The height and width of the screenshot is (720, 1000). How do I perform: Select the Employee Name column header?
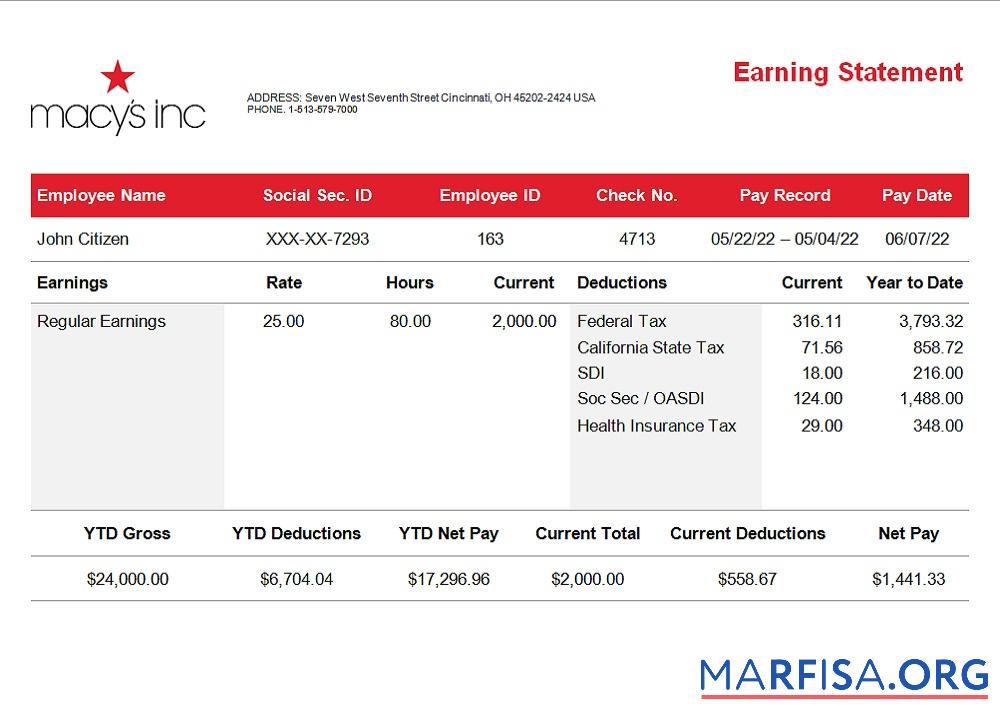[x=101, y=195]
